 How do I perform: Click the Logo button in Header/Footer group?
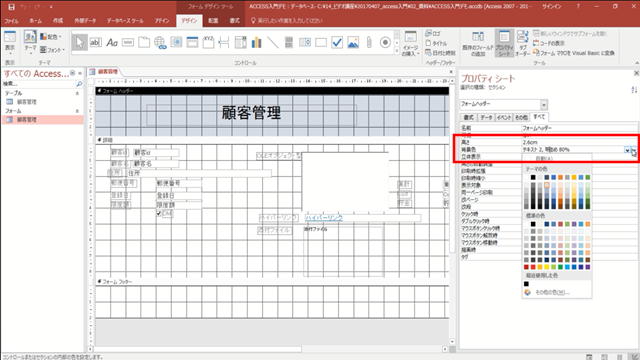433,33
